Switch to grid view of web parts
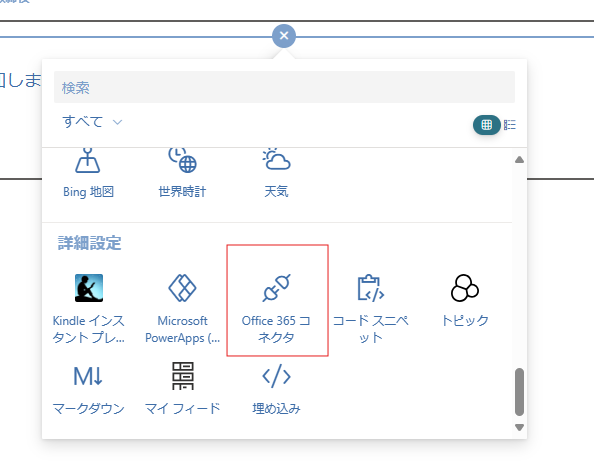Viewport: 594px width, 473px height. tap(486, 125)
